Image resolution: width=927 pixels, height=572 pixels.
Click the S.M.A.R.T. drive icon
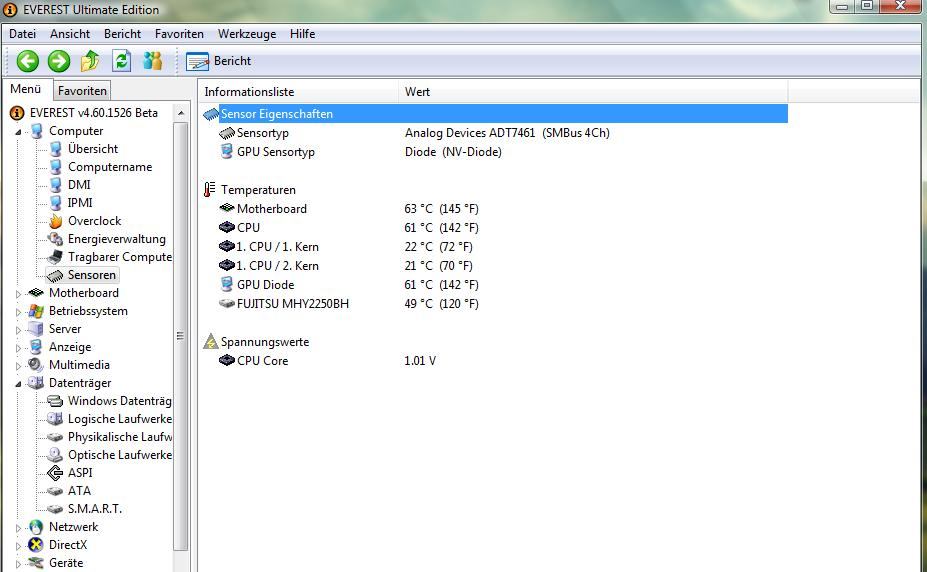point(55,509)
